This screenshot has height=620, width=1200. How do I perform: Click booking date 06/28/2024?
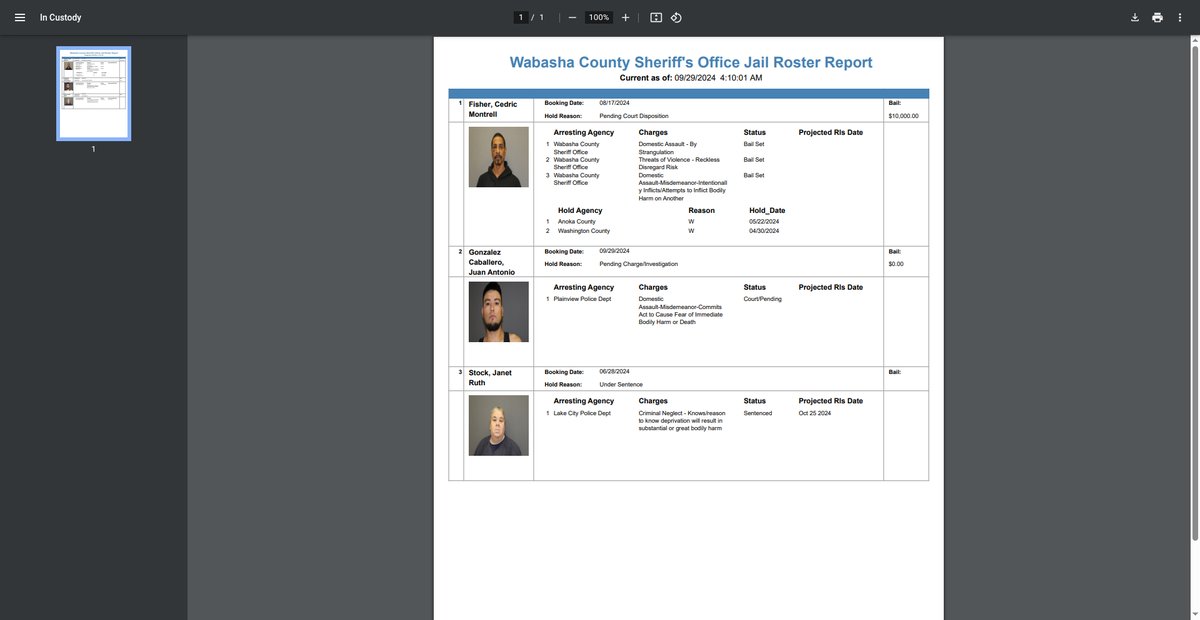click(x=615, y=371)
